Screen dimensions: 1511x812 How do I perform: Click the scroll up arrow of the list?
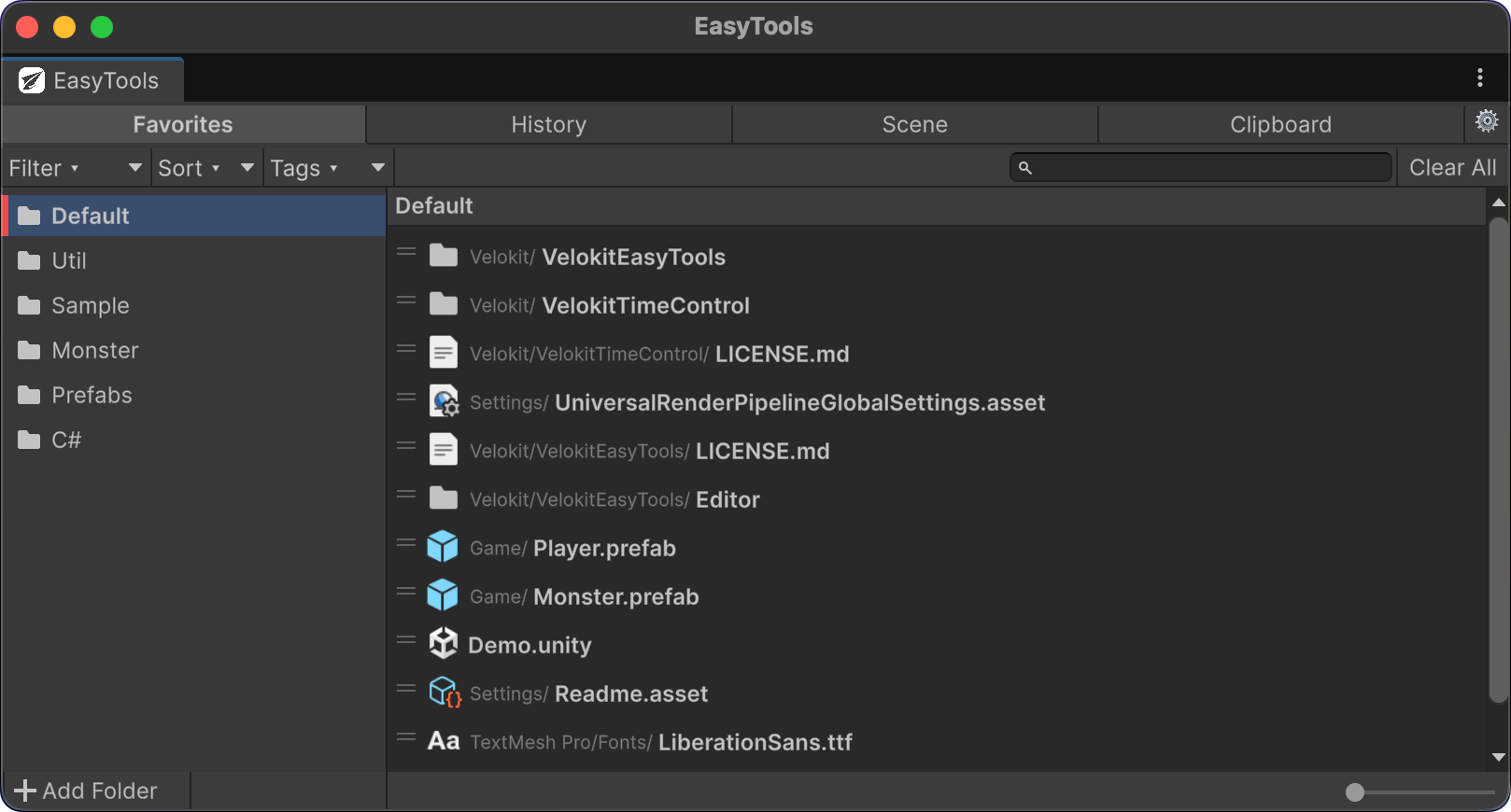point(1498,203)
